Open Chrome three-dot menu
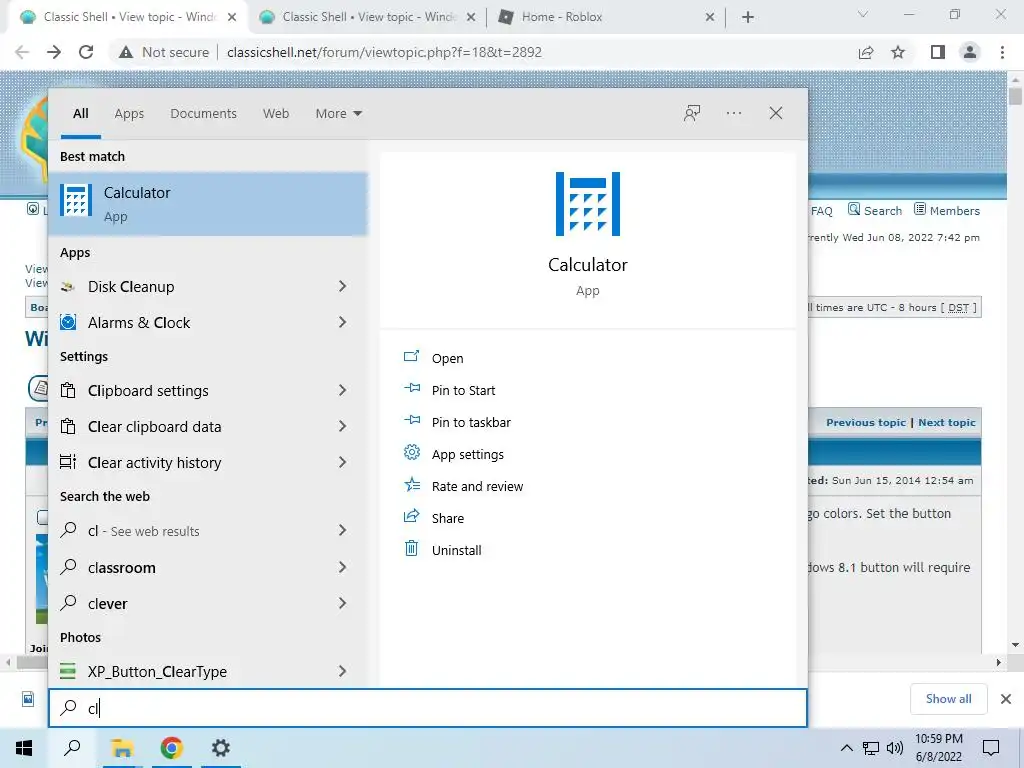The image size is (1024, 768). 1002,52
